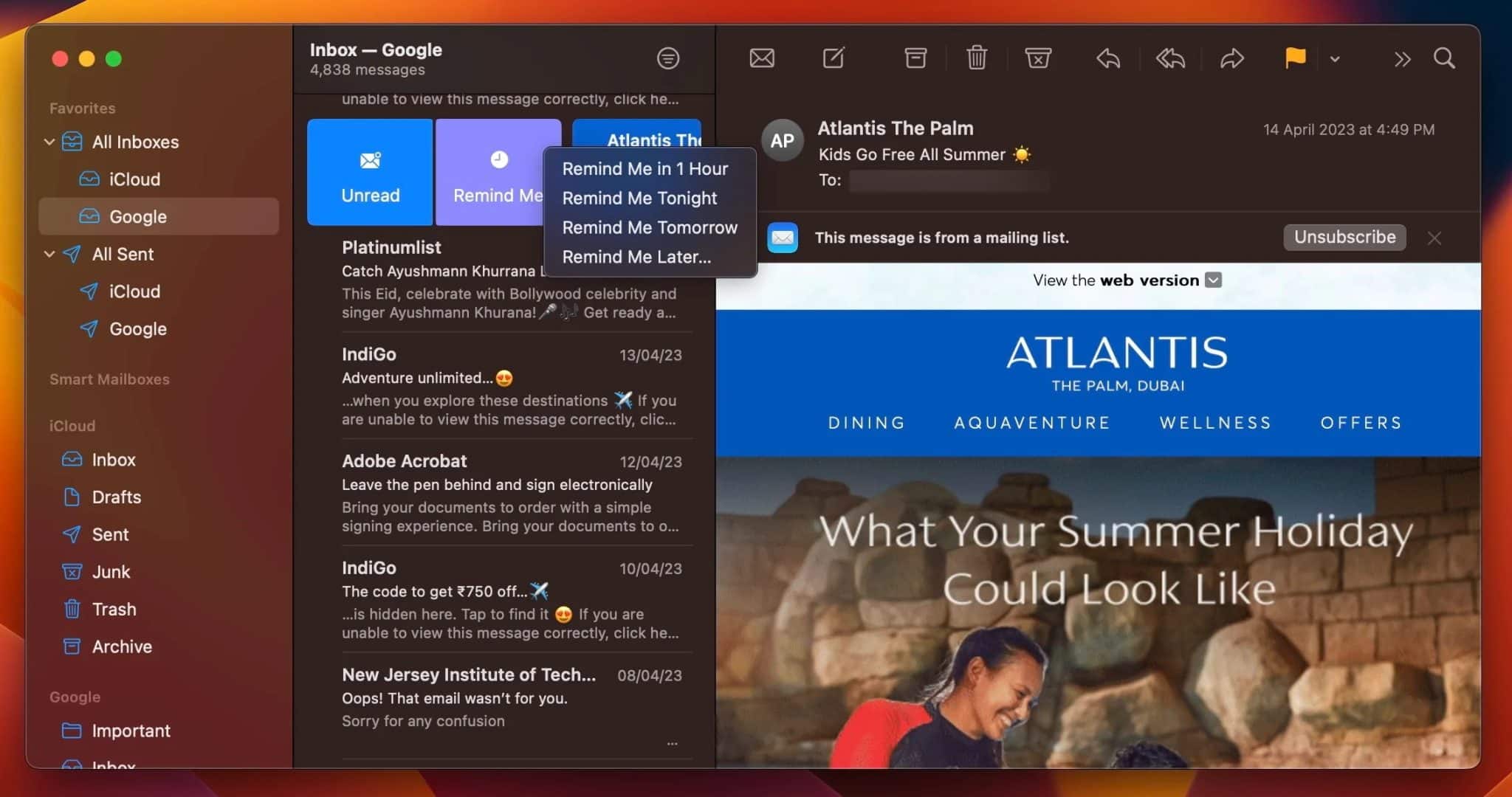Open the flag color dropdown
The image size is (1512, 797).
(x=1333, y=59)
